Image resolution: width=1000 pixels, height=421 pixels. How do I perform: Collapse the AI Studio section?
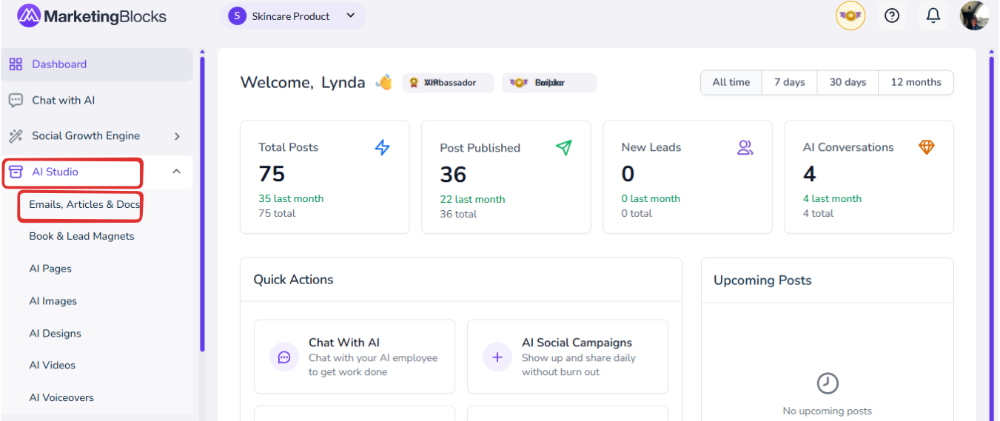coord(176,172)
